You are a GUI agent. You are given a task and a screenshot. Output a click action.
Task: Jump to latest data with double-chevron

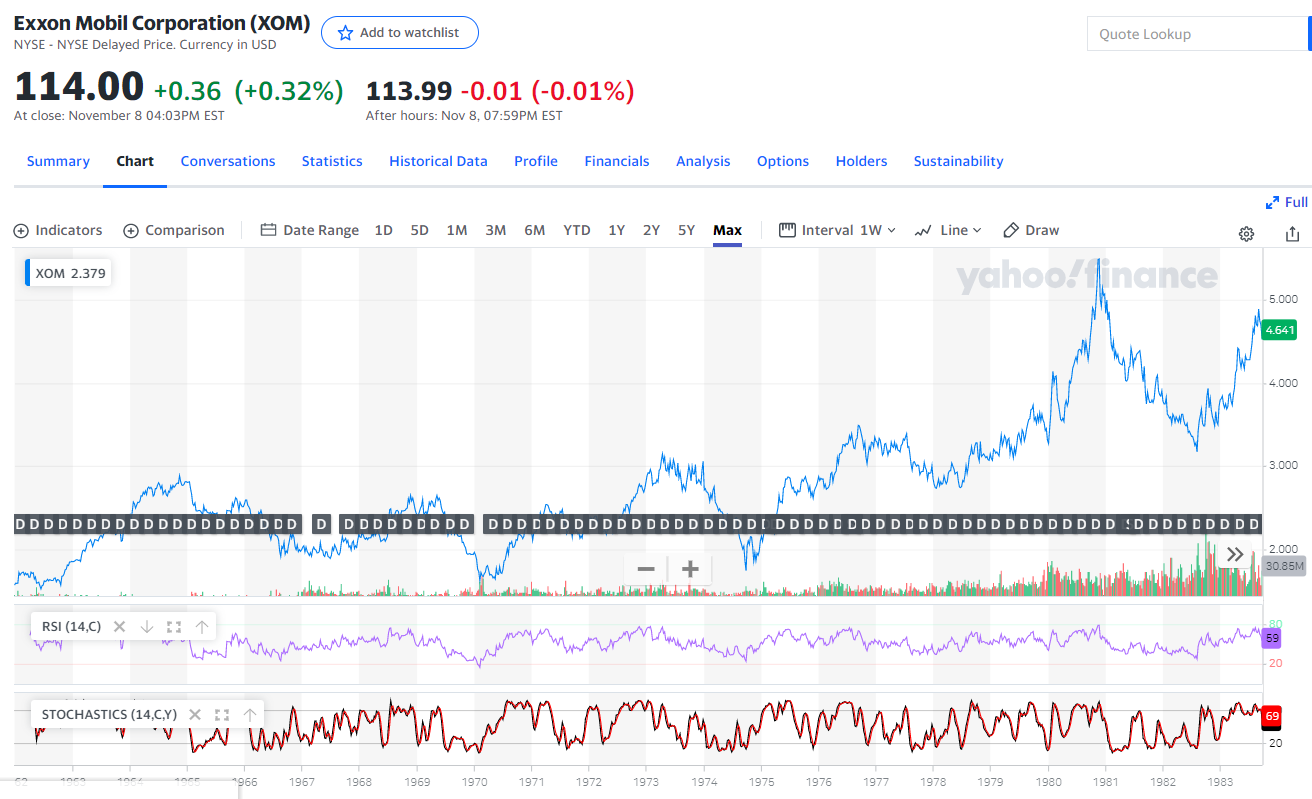tap(1235, 554)
